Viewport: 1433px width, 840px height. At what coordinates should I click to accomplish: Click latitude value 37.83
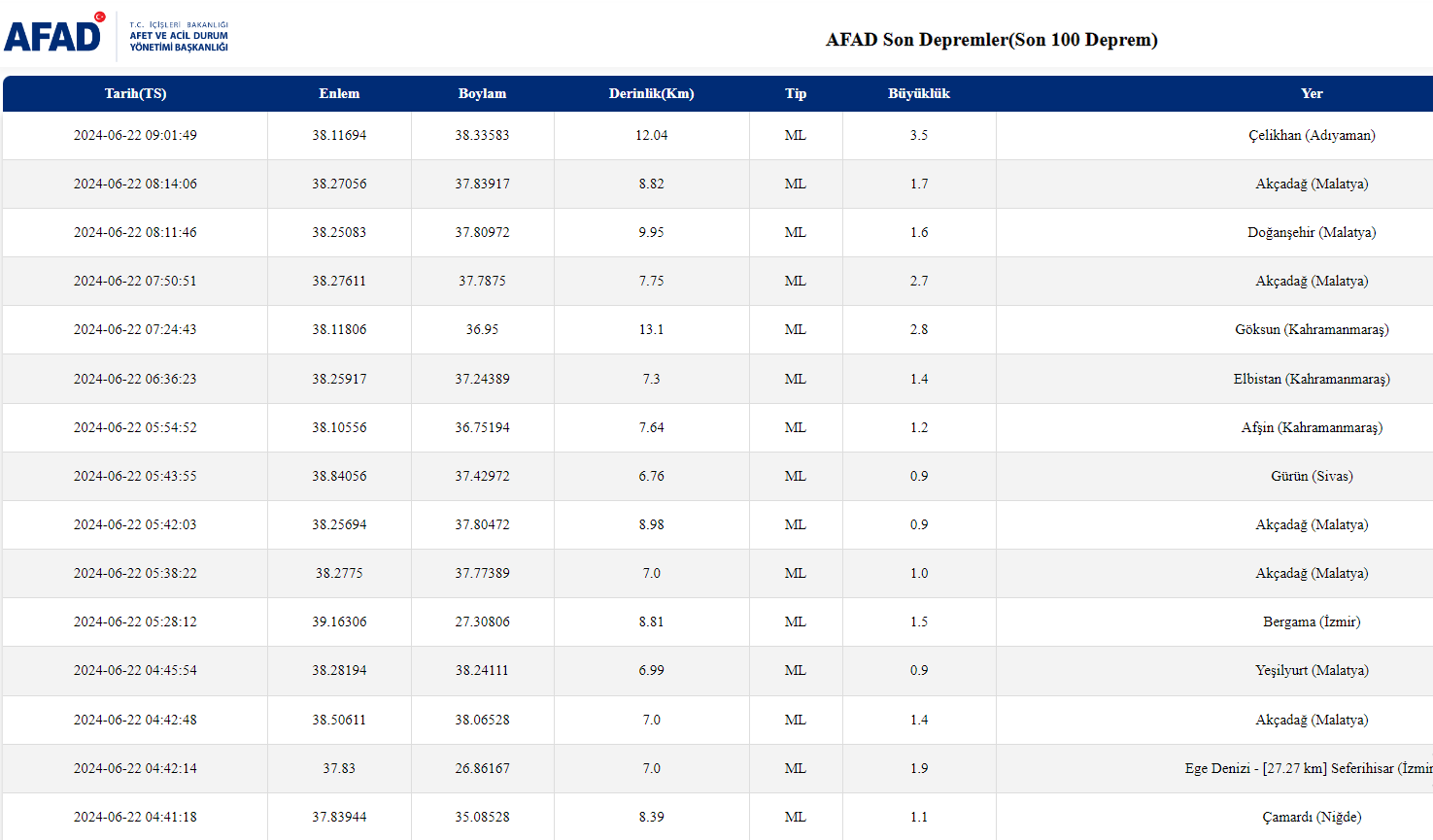click(x=339, y=768)
